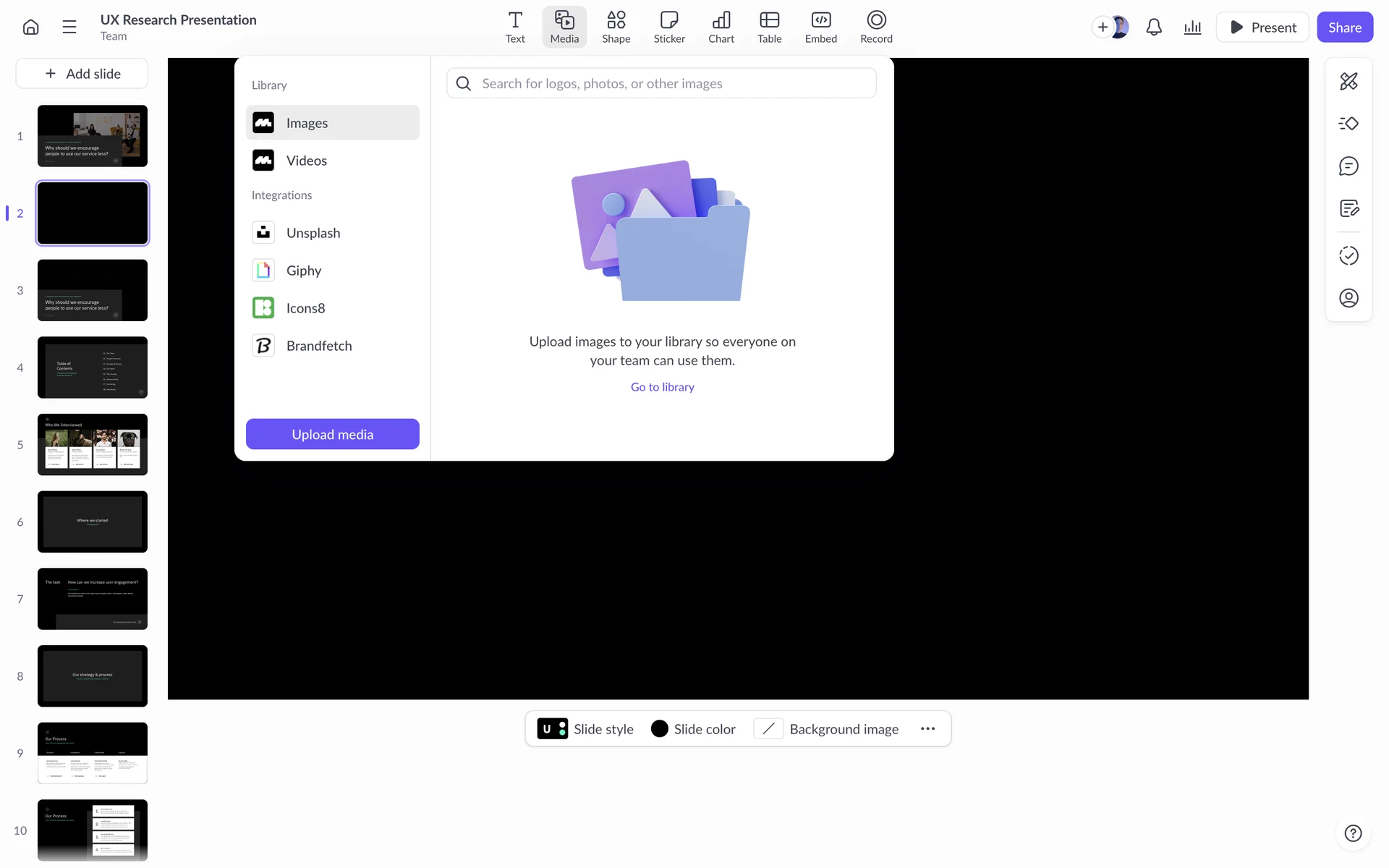The height and width of the screenshot is (868, 1389).
Task: Open the analytics bar chart icon
Action: tap(1192, 27)
